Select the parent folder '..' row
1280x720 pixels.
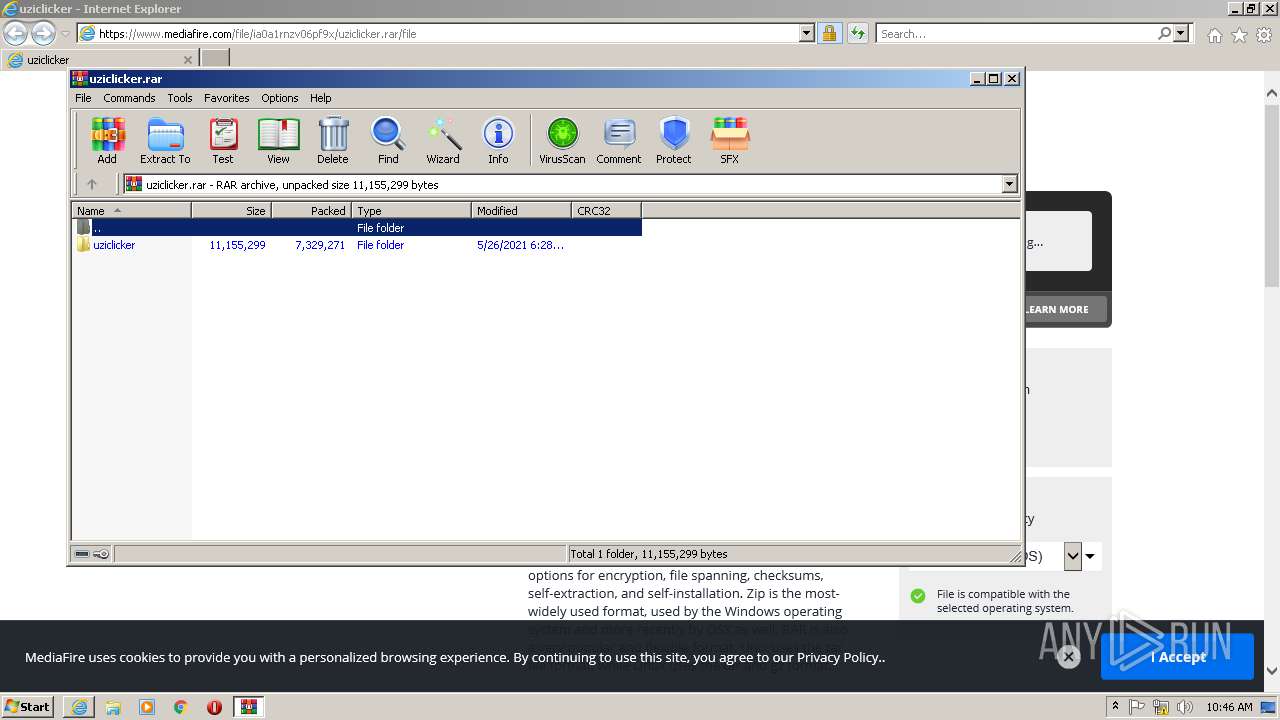pyautogui.click(x=357, y=228)
